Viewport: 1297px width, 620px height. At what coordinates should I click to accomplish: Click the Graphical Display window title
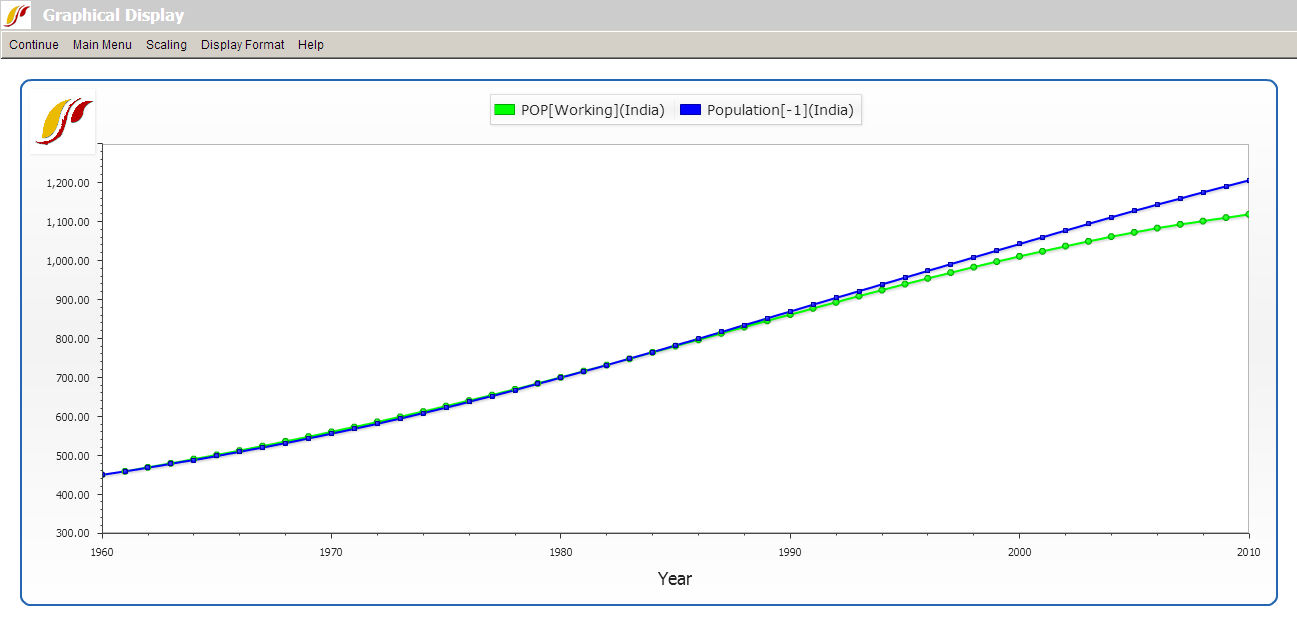pos(113,16)
